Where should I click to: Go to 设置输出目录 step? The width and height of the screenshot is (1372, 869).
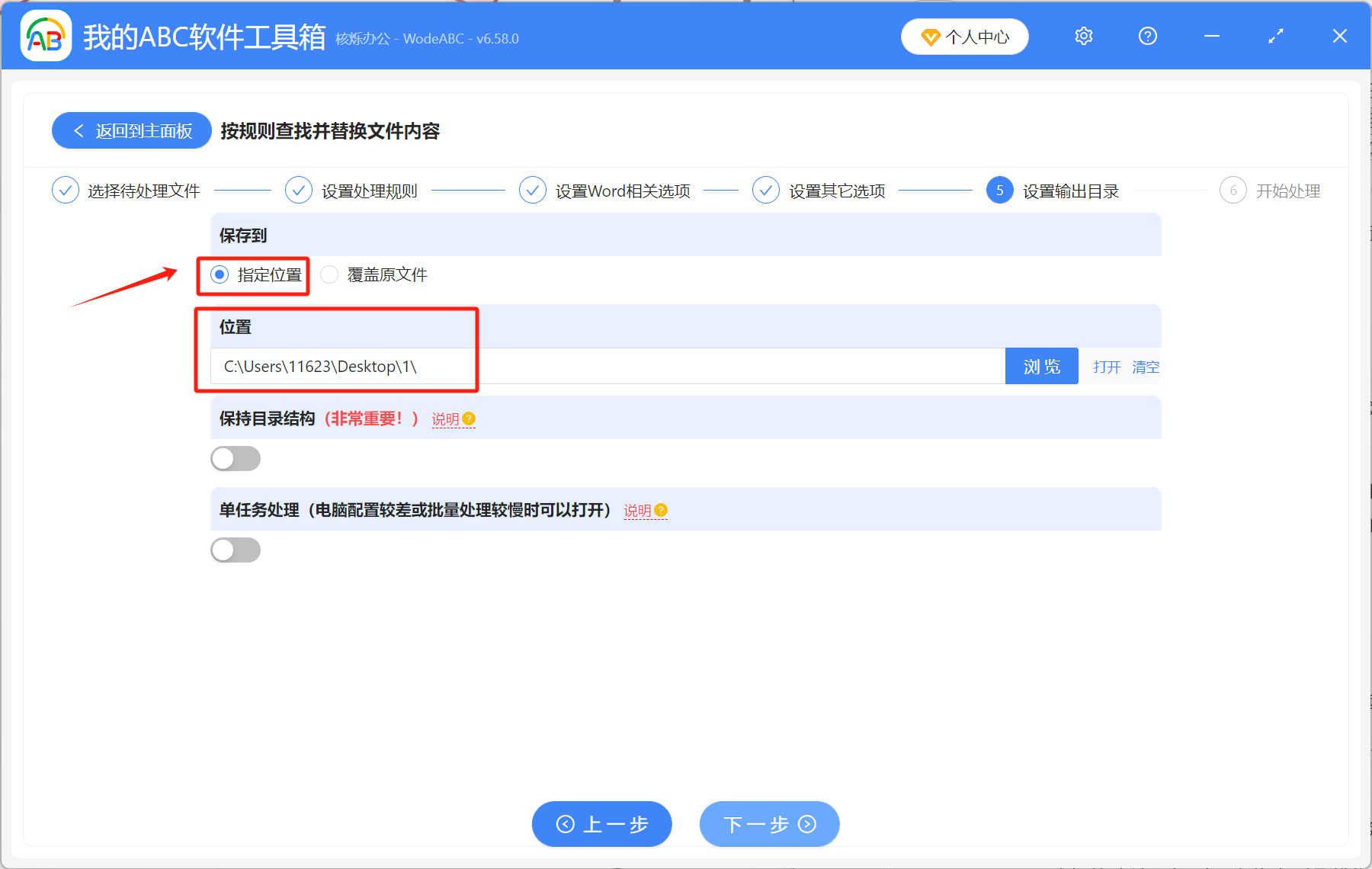coord(1071,191)
